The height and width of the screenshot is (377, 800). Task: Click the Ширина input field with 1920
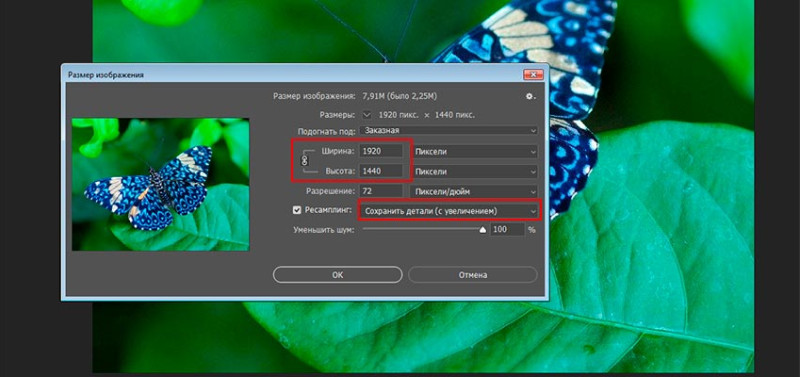point(380,151)
